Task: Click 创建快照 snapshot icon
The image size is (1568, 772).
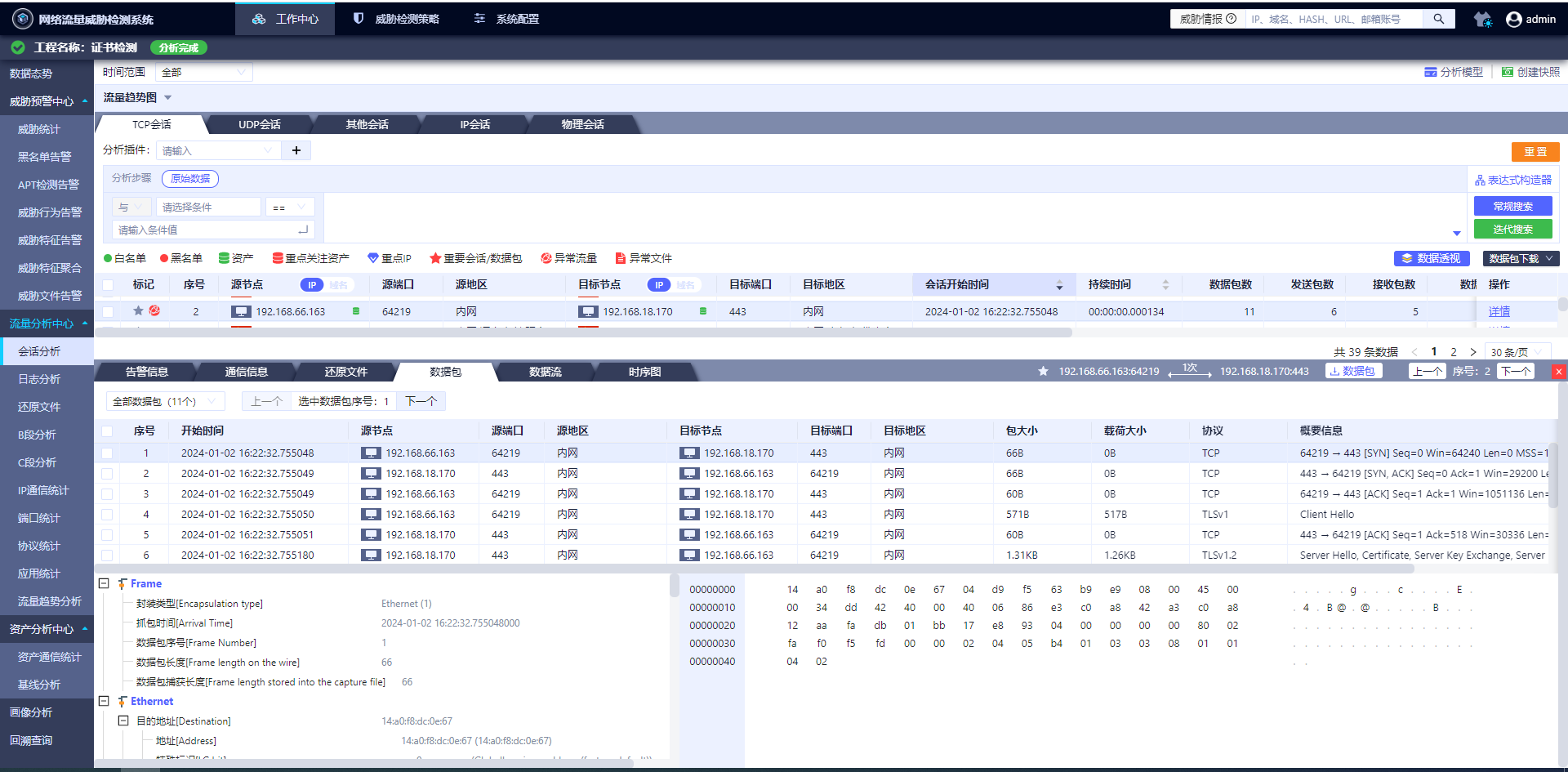Action: click(x=1508, y=72)
